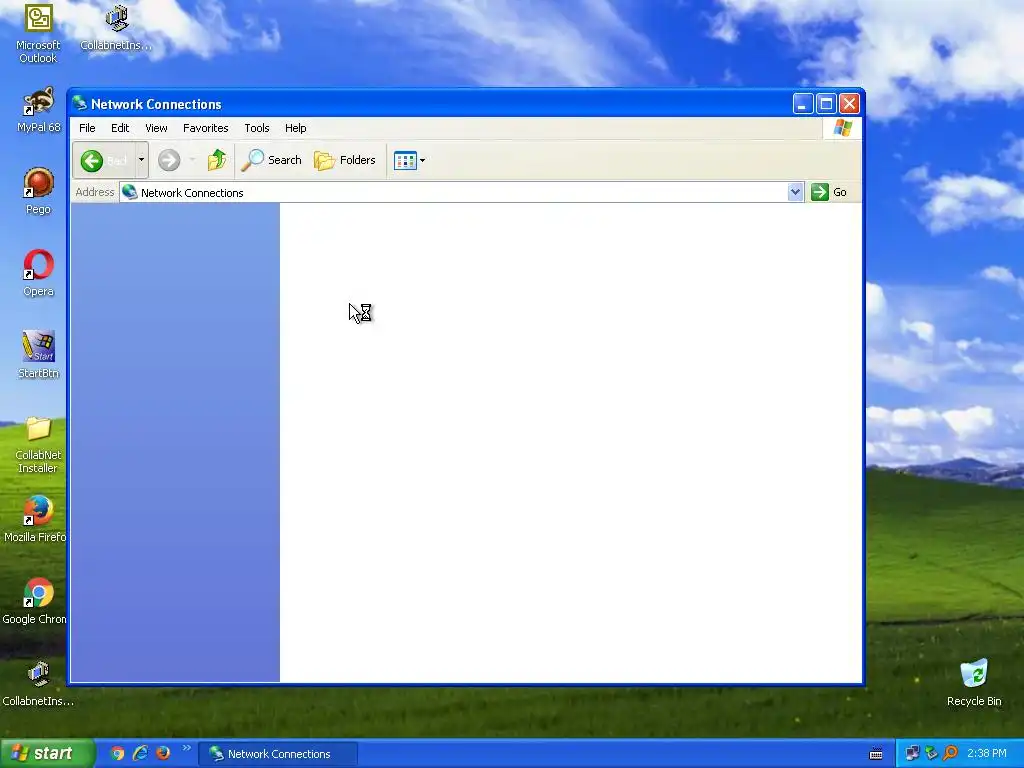Click the 2:38 PM clock
The image size is (1024, 768).
(x=987, y=754)
